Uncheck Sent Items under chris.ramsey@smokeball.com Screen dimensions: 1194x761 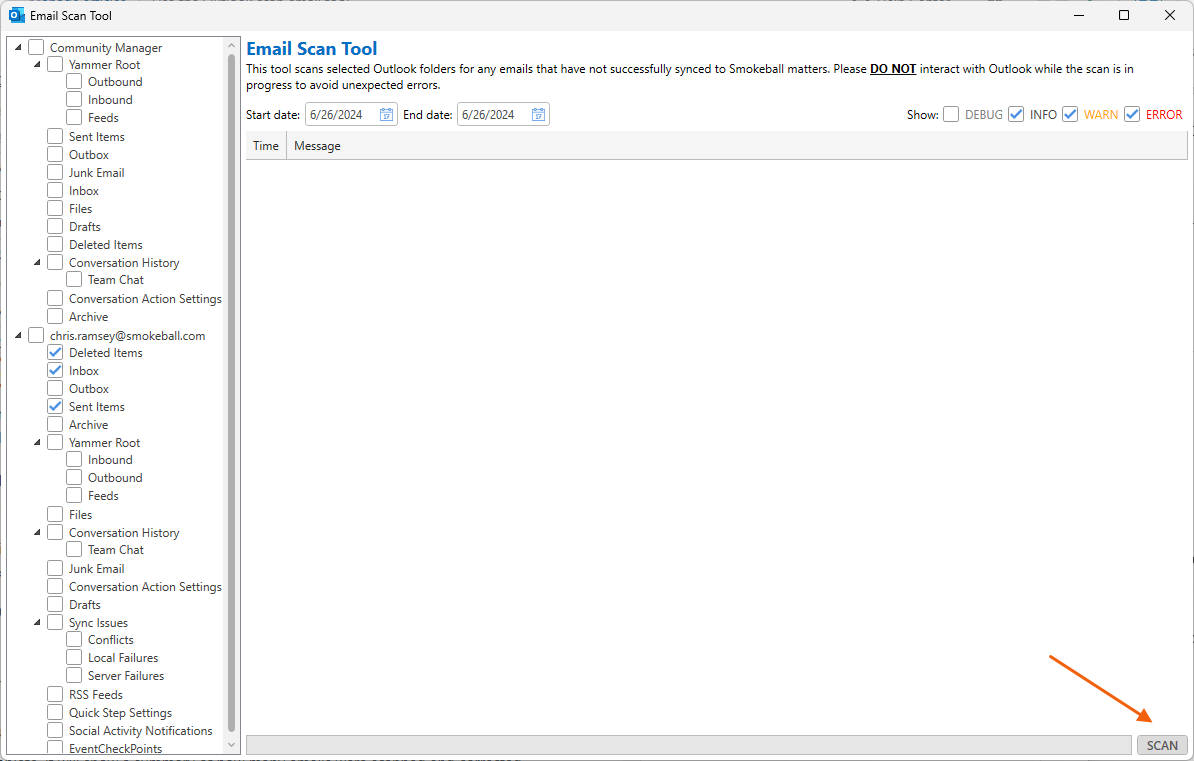click(x=55, y=407)
